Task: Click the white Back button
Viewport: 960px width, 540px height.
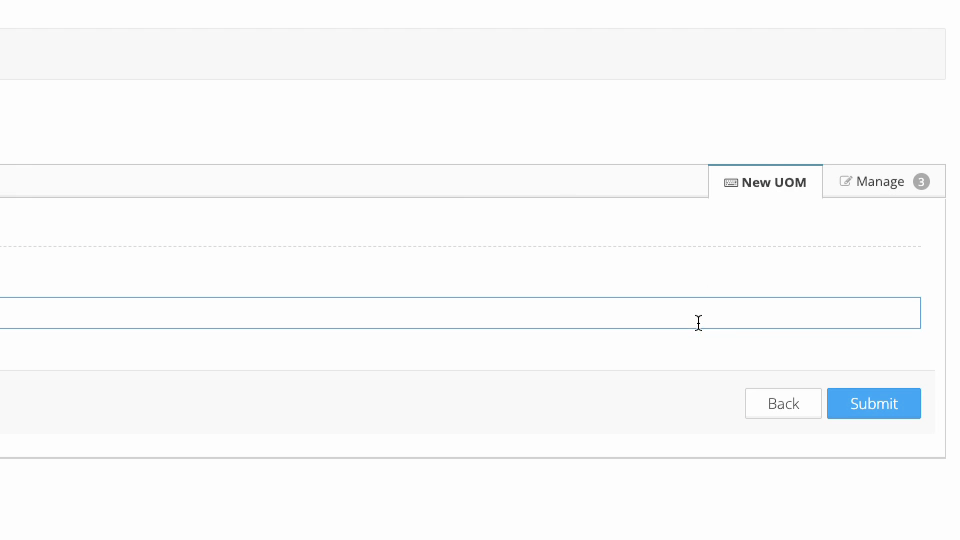Action: [x=783, y=403]
